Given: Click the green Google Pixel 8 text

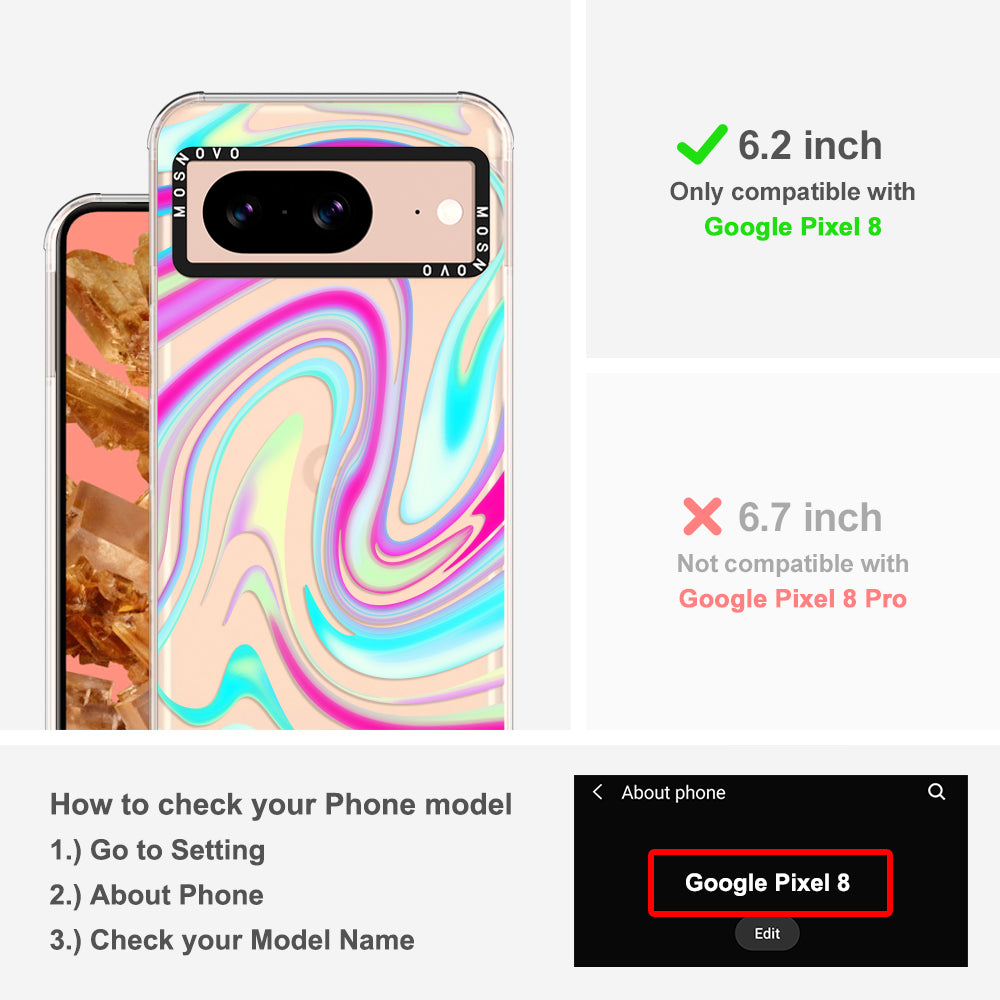Looking at the screenshot, I should pos(793,227).
